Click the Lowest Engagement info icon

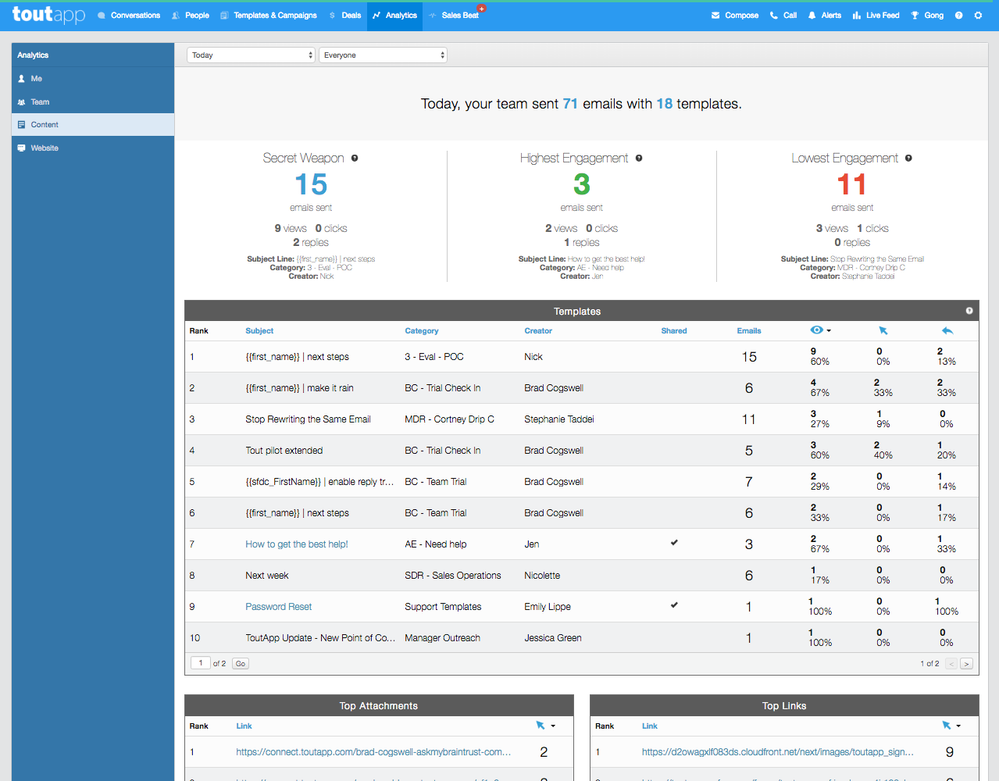tap(908, 158)
